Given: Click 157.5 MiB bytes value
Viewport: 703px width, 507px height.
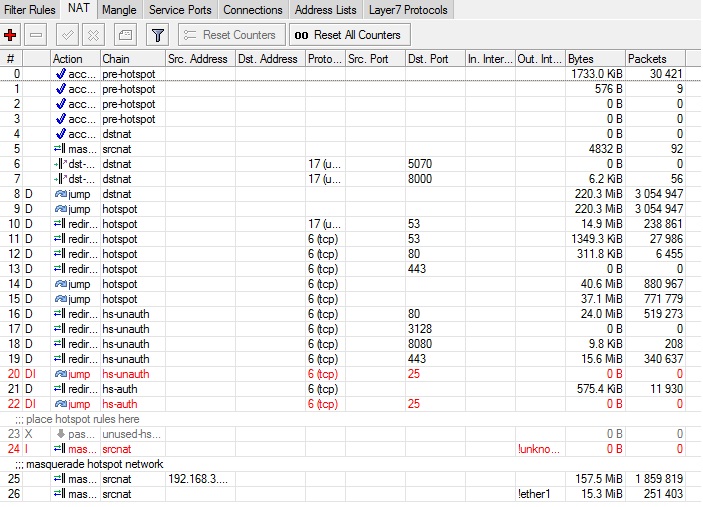Looking at the screenshot, I should (599, 479).
